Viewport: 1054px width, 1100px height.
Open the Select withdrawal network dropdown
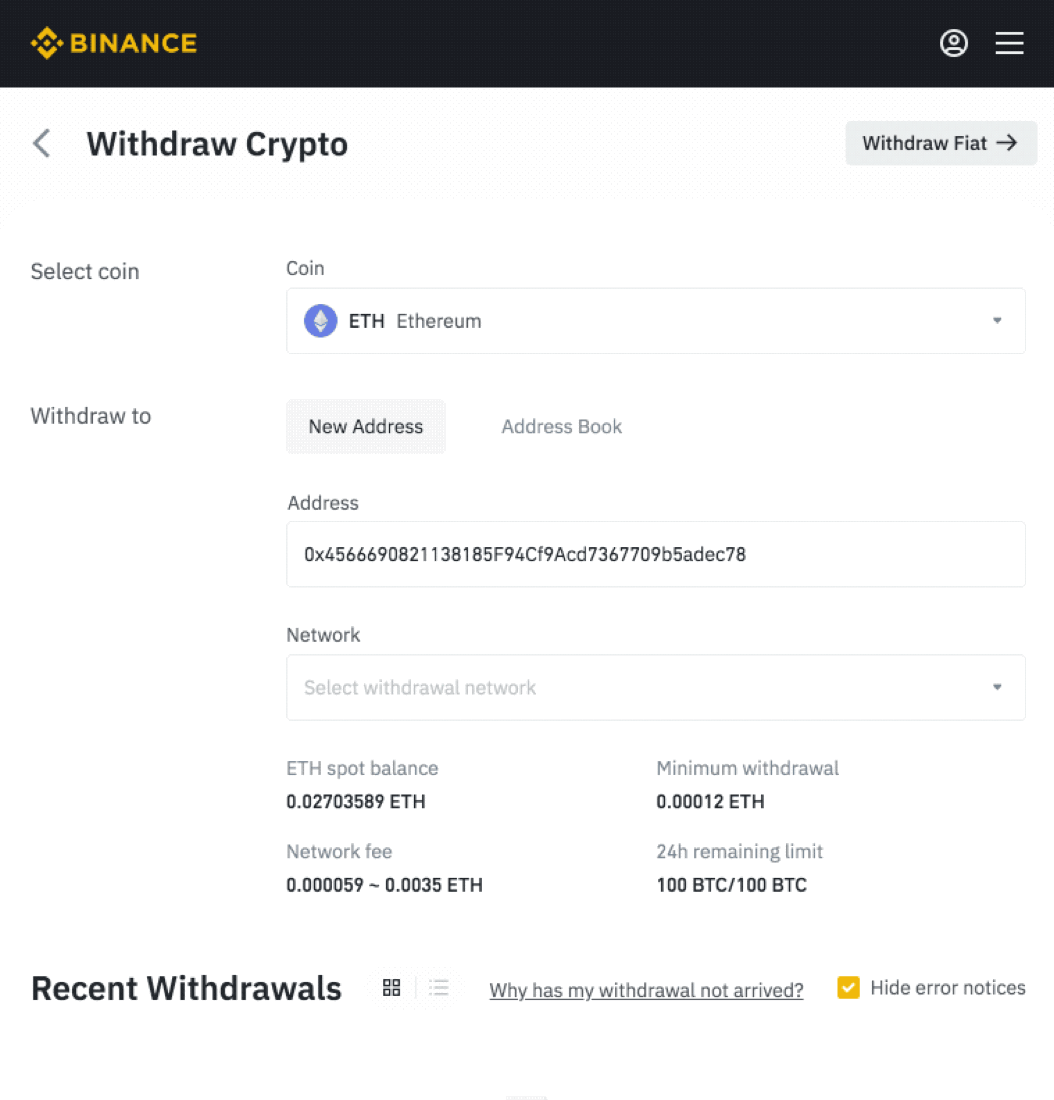tap(656, 688)
